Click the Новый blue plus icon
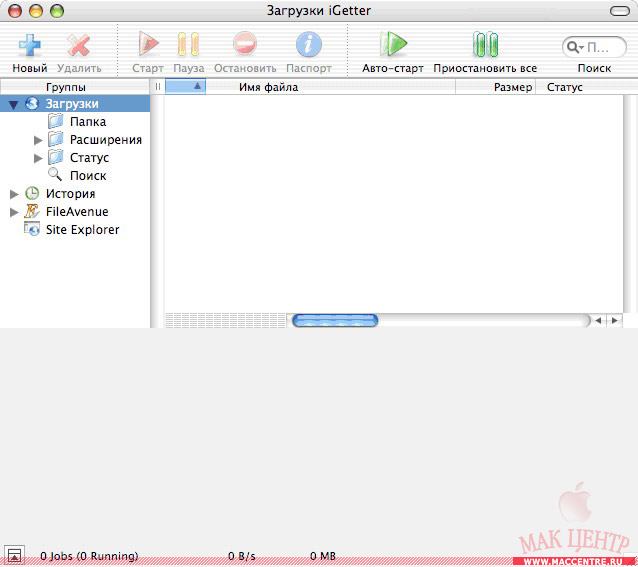 (30, 45)
